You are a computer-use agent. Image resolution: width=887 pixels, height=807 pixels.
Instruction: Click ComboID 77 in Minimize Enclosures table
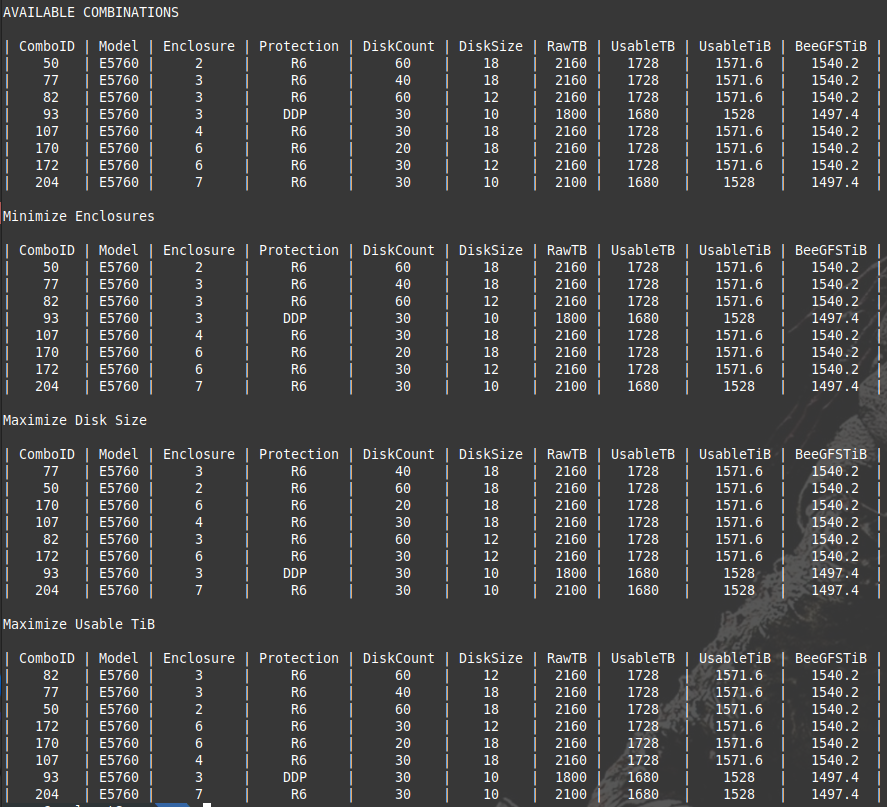pyautogui.click(x=51, y=284)
